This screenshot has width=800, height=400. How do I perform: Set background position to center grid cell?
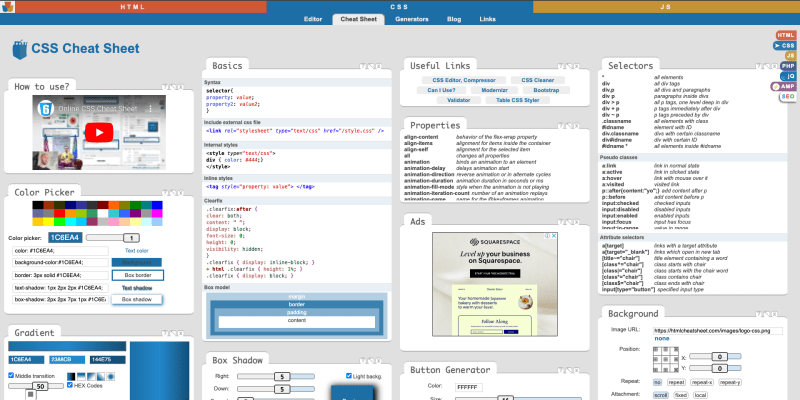[x=666, y=360]
